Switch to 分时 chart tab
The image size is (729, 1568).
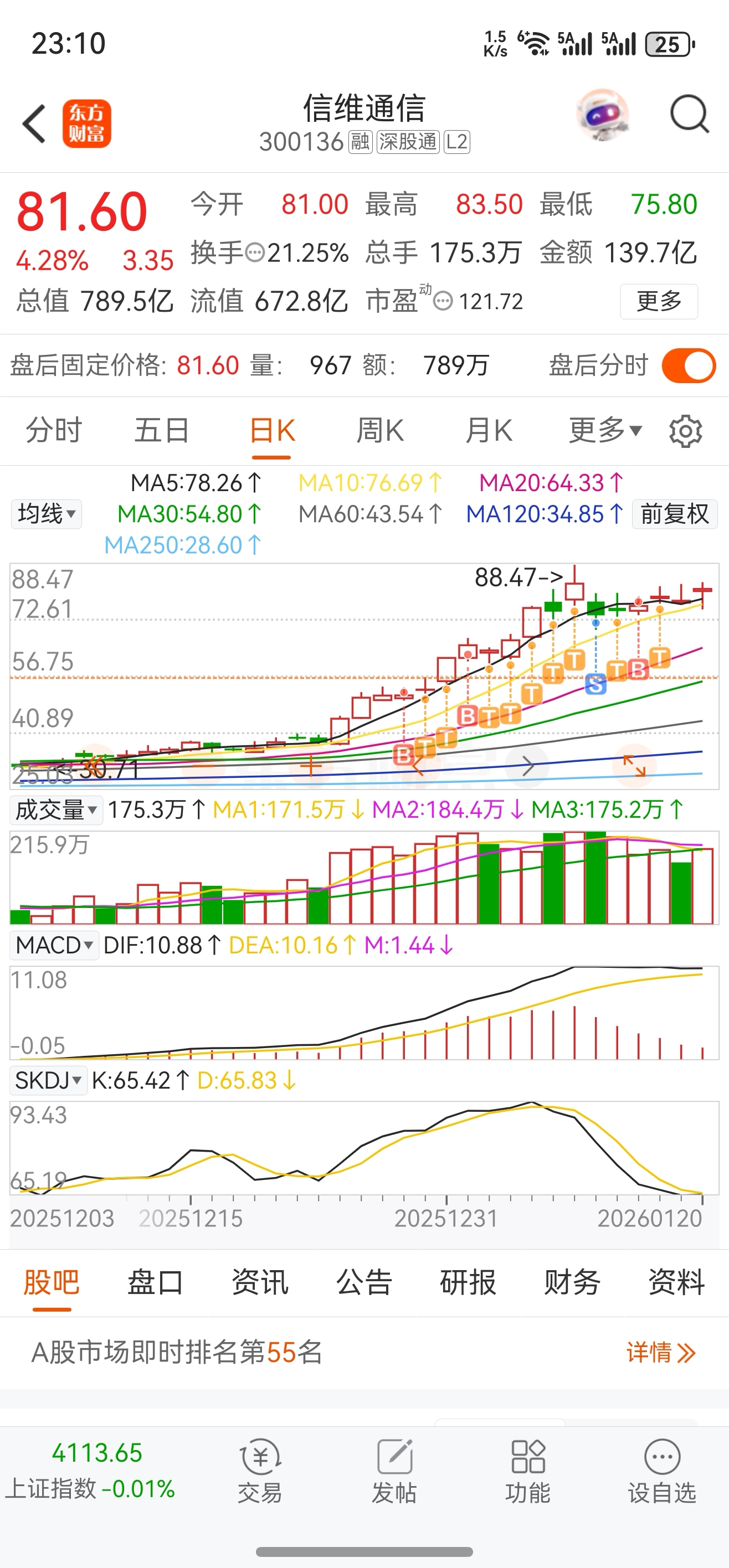pyautogui.click(x=54, y=430)
